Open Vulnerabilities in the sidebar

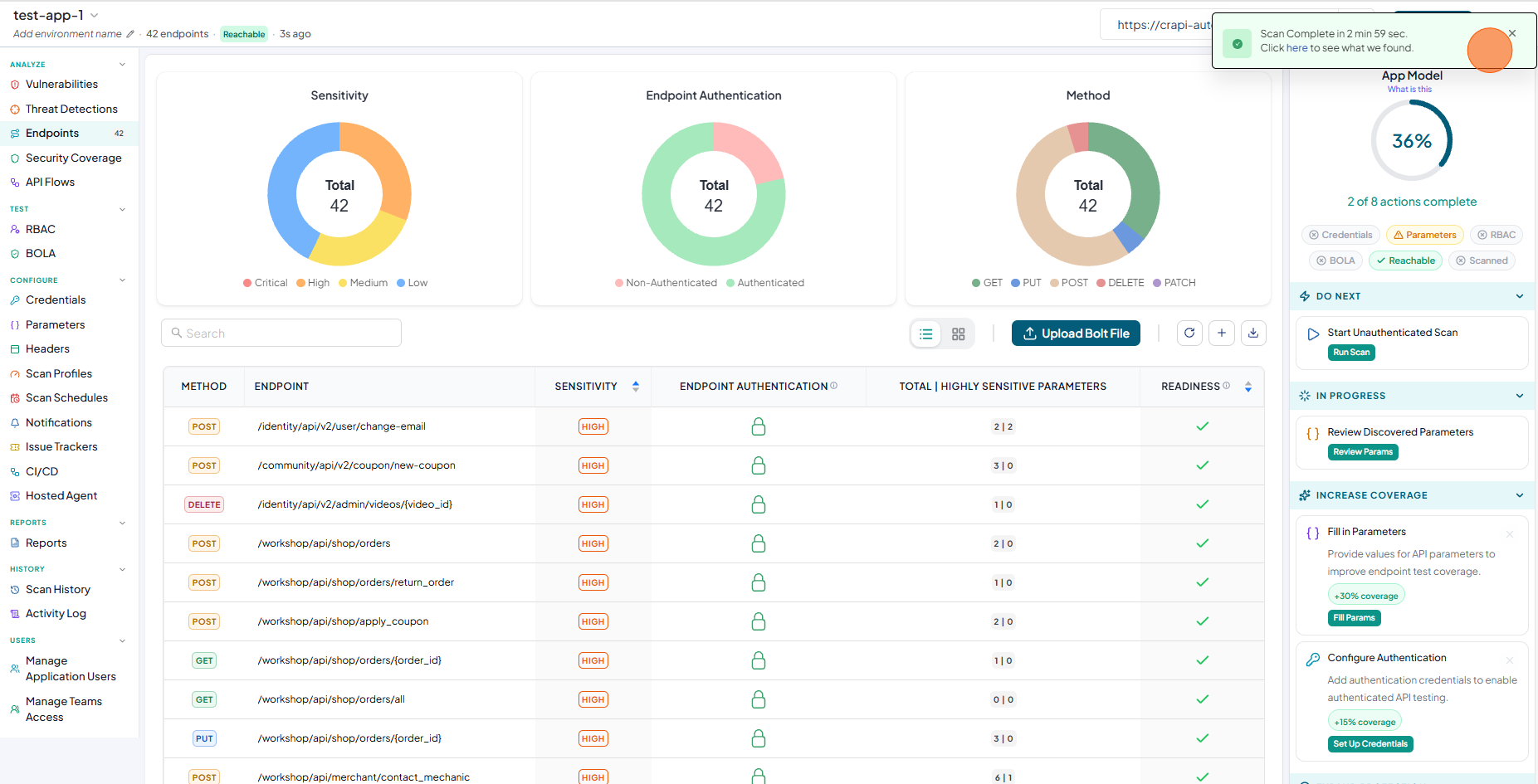pos(61,85)
